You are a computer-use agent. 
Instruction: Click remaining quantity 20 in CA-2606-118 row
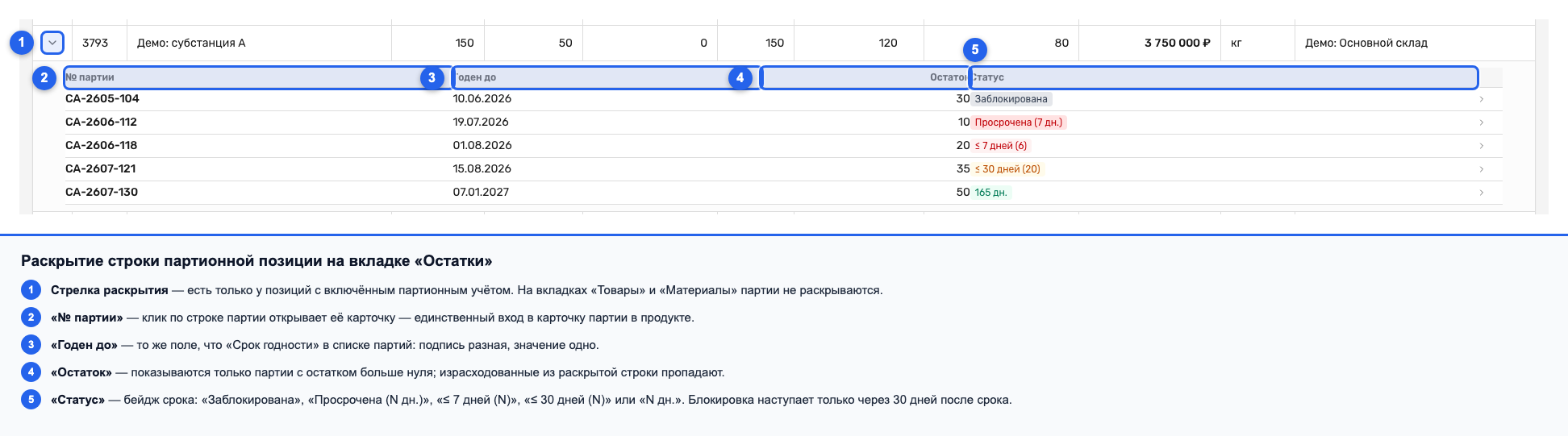pyautogui.click(x=963, y=146)
